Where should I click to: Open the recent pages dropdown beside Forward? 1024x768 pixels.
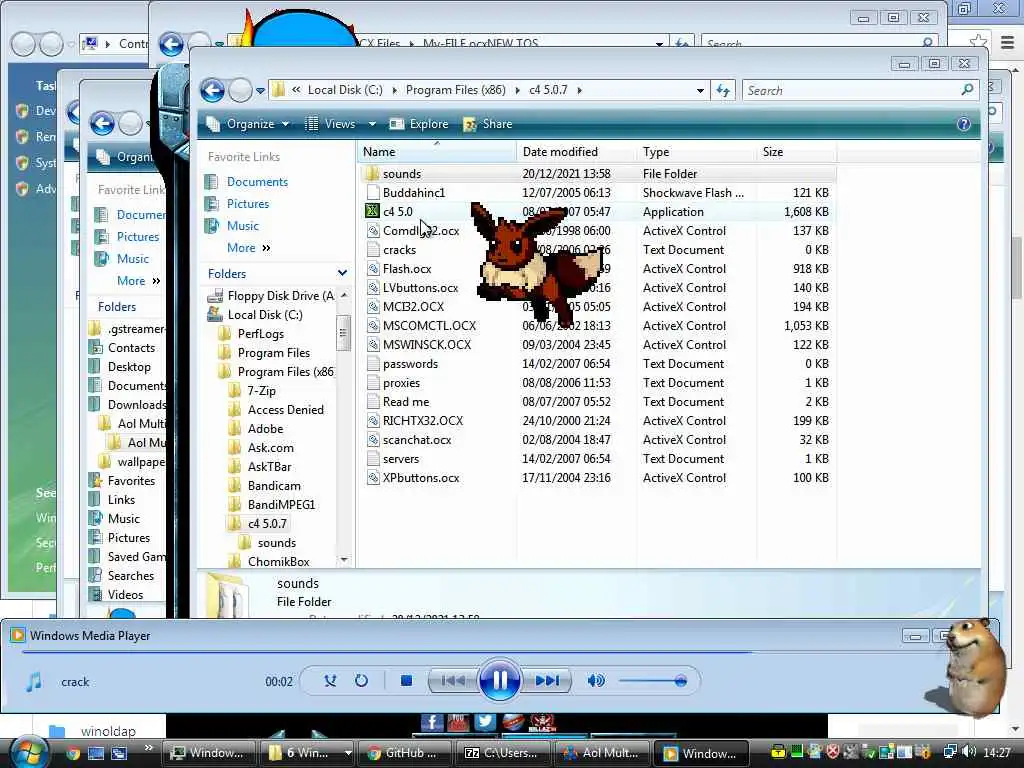(261, 91)
